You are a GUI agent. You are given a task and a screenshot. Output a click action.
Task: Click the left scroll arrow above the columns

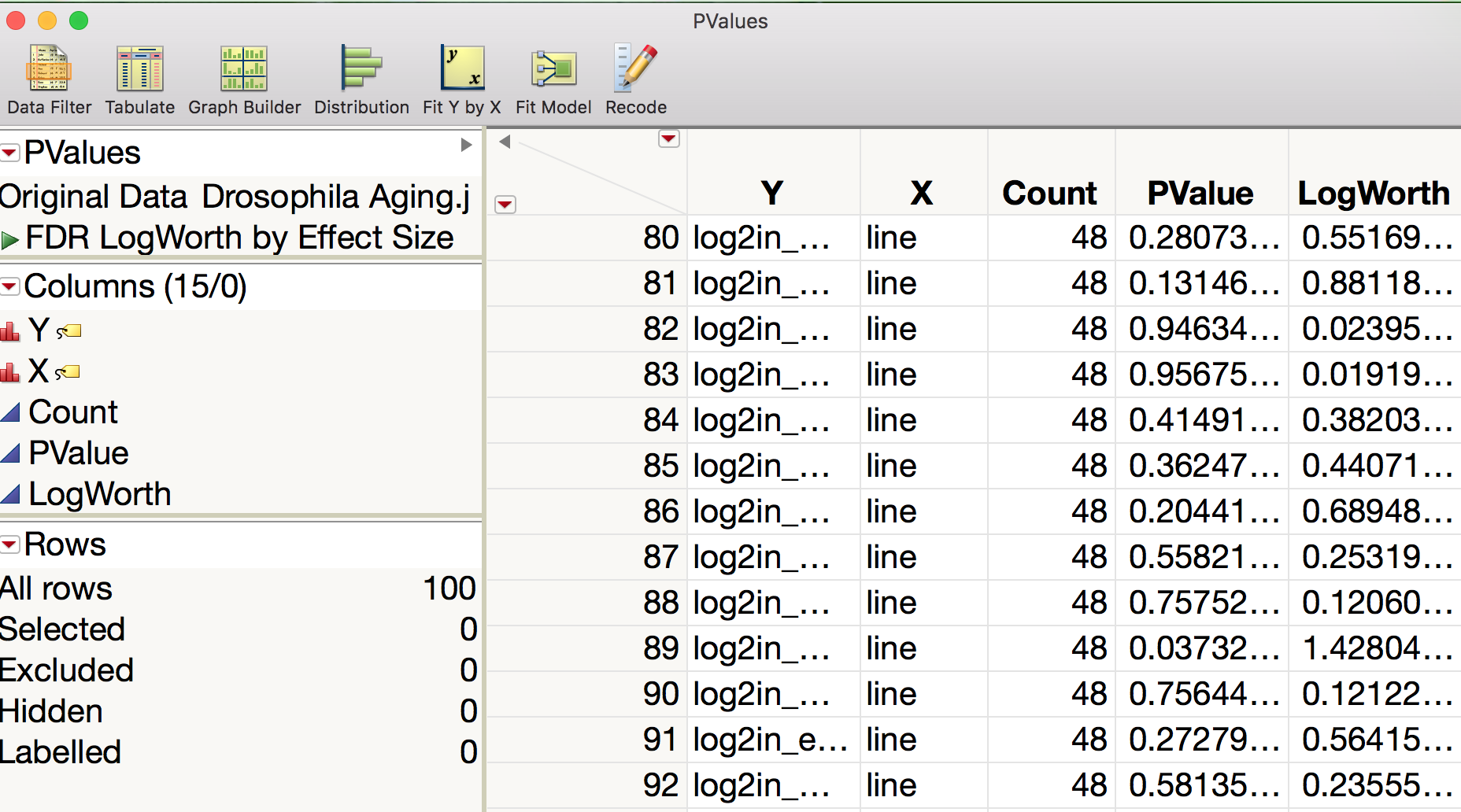[x=504, y=138]
